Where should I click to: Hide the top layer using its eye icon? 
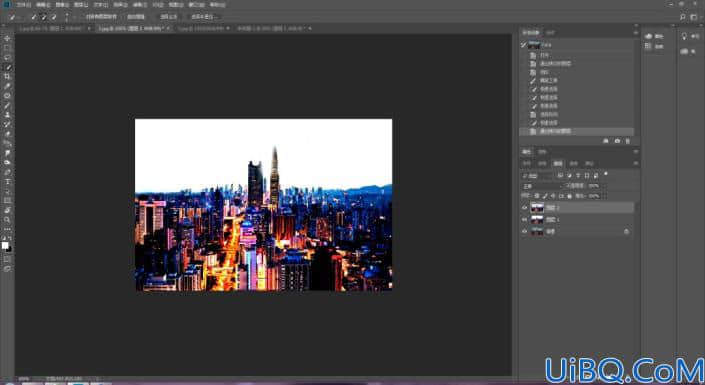click(524, 208)
